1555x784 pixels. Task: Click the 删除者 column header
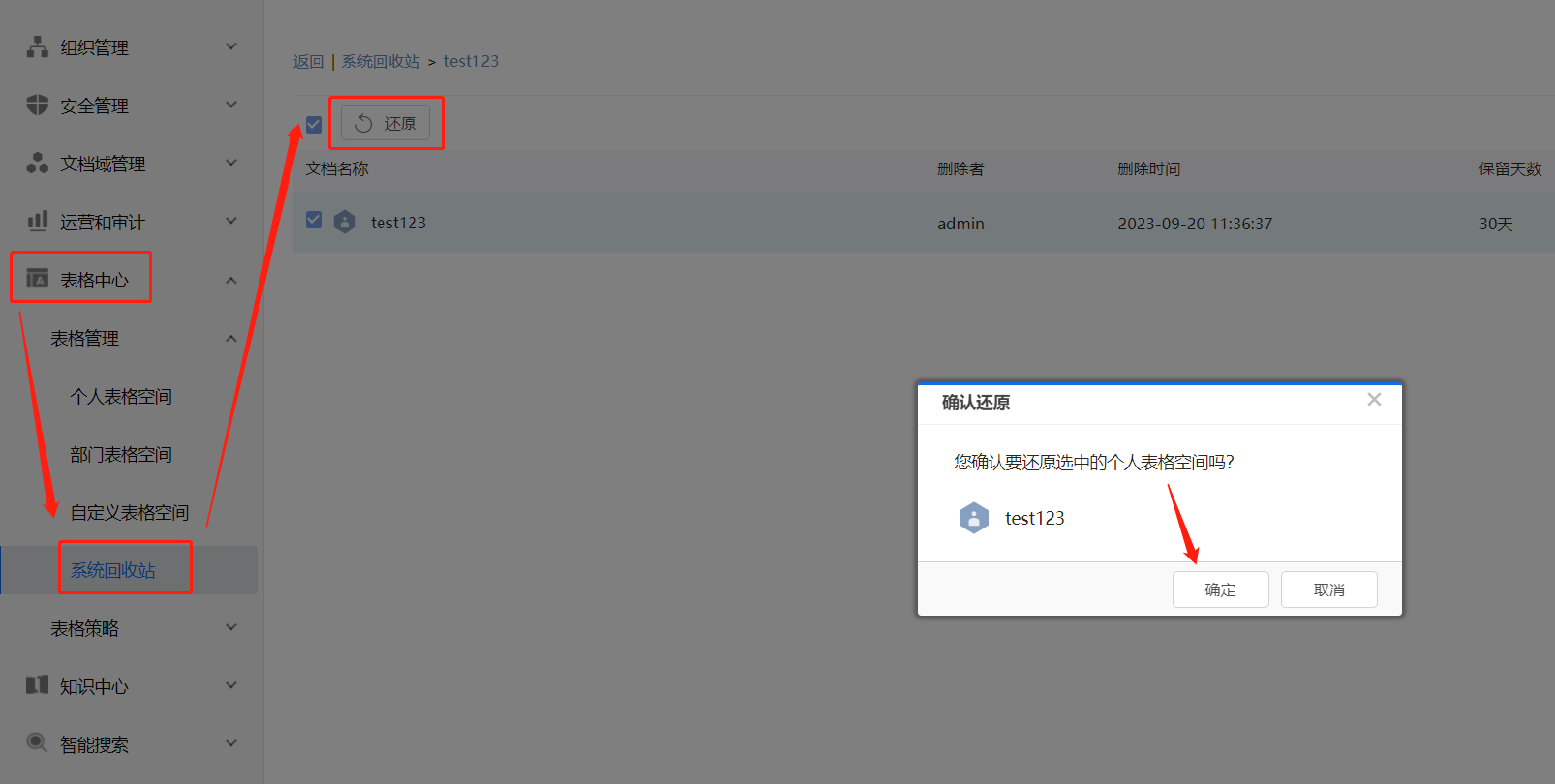(x=960, y=168)
